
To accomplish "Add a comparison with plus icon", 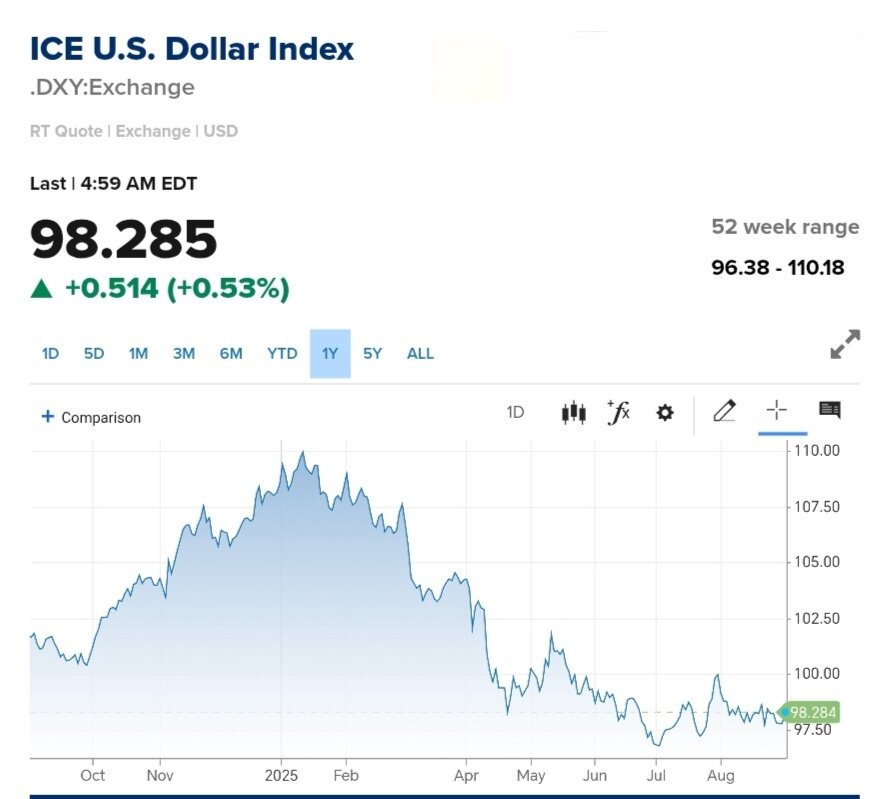I will coord(47,417).
